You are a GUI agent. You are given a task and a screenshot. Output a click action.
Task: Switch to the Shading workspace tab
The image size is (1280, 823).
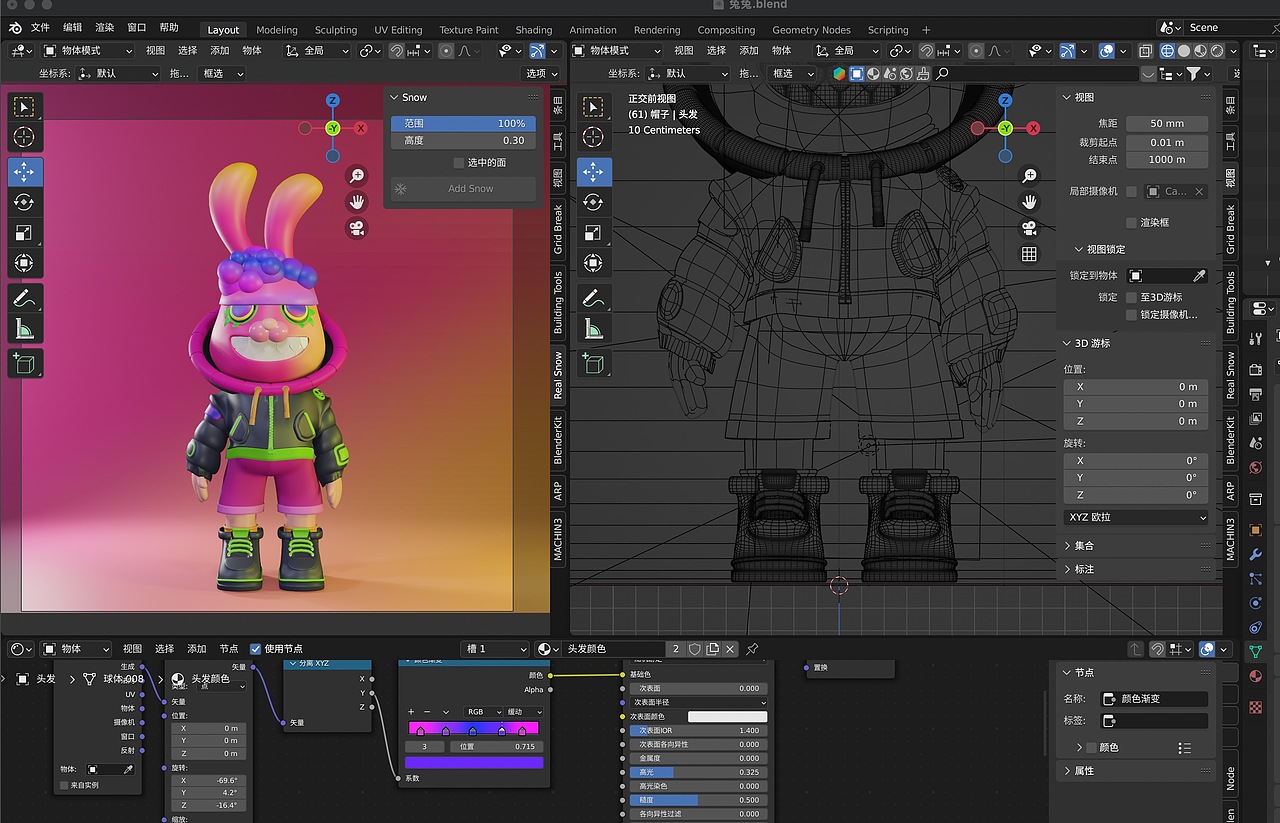pos(534,30)
